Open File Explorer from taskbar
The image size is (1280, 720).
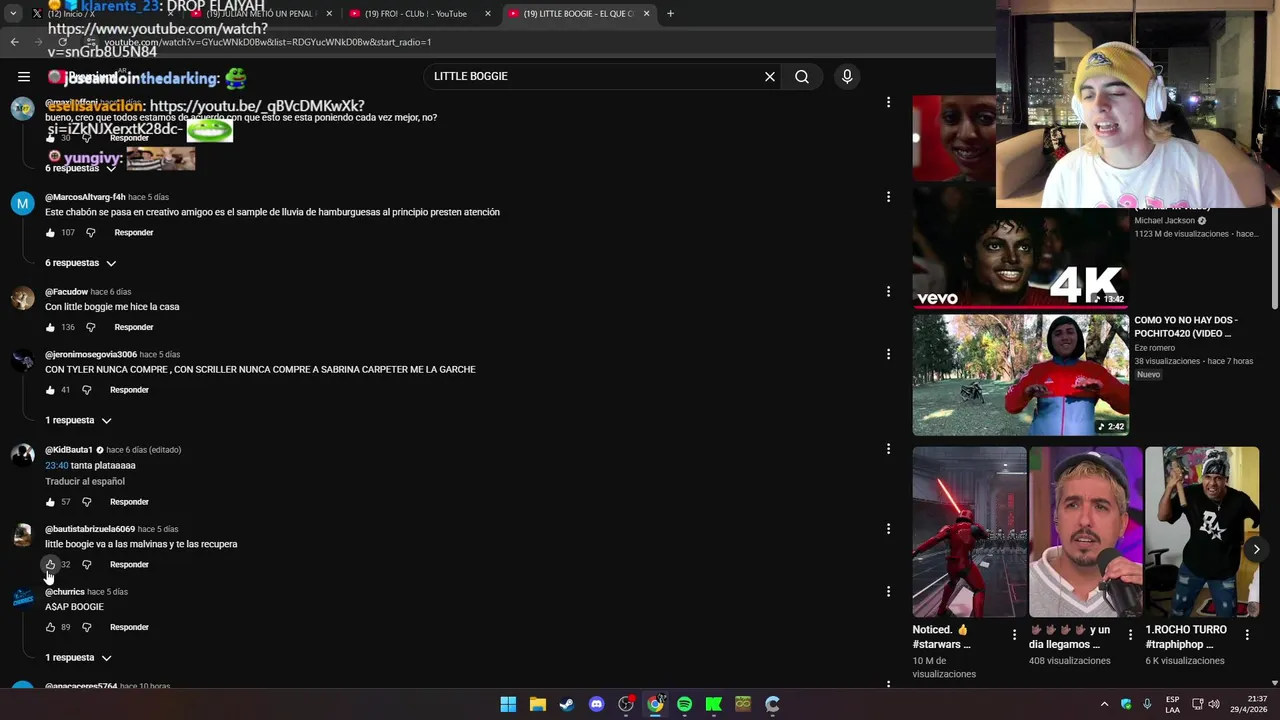(x=537, y=704)
